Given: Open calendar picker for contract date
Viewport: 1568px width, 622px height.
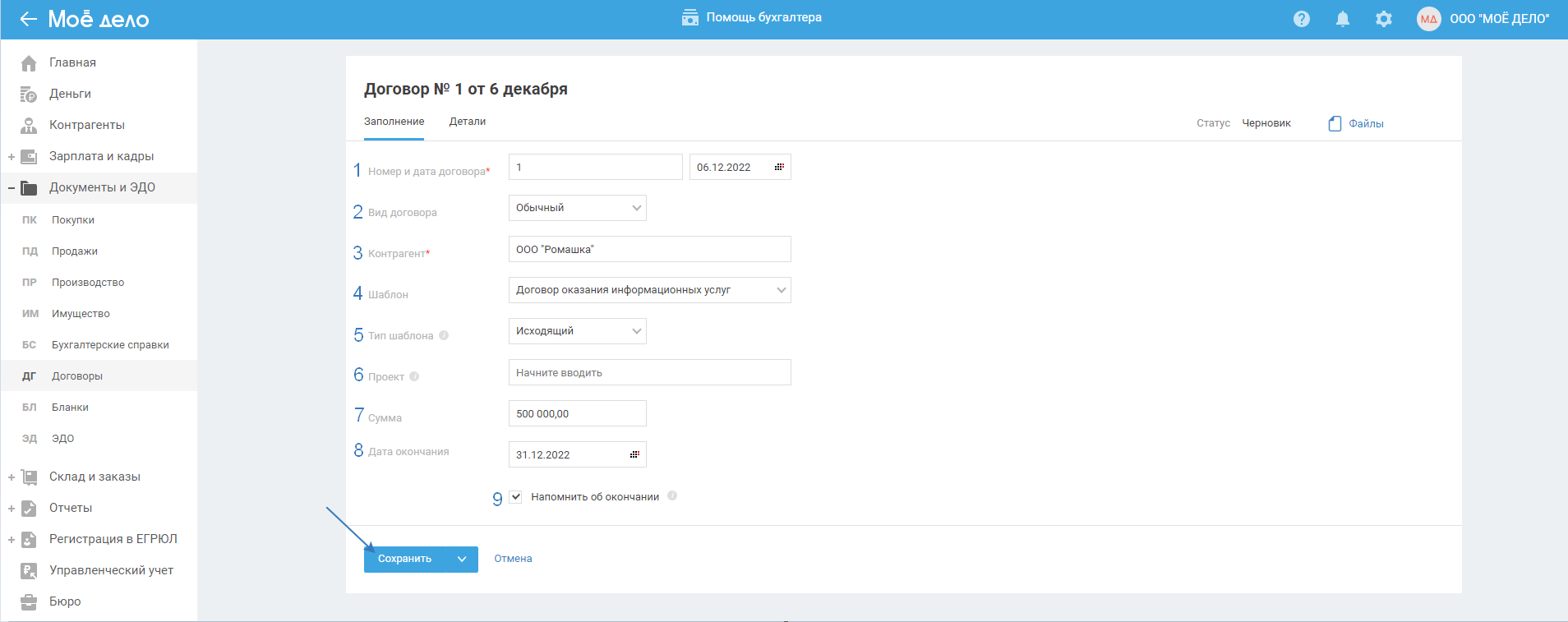Looking at the screenshot, I should pos(779,167).
